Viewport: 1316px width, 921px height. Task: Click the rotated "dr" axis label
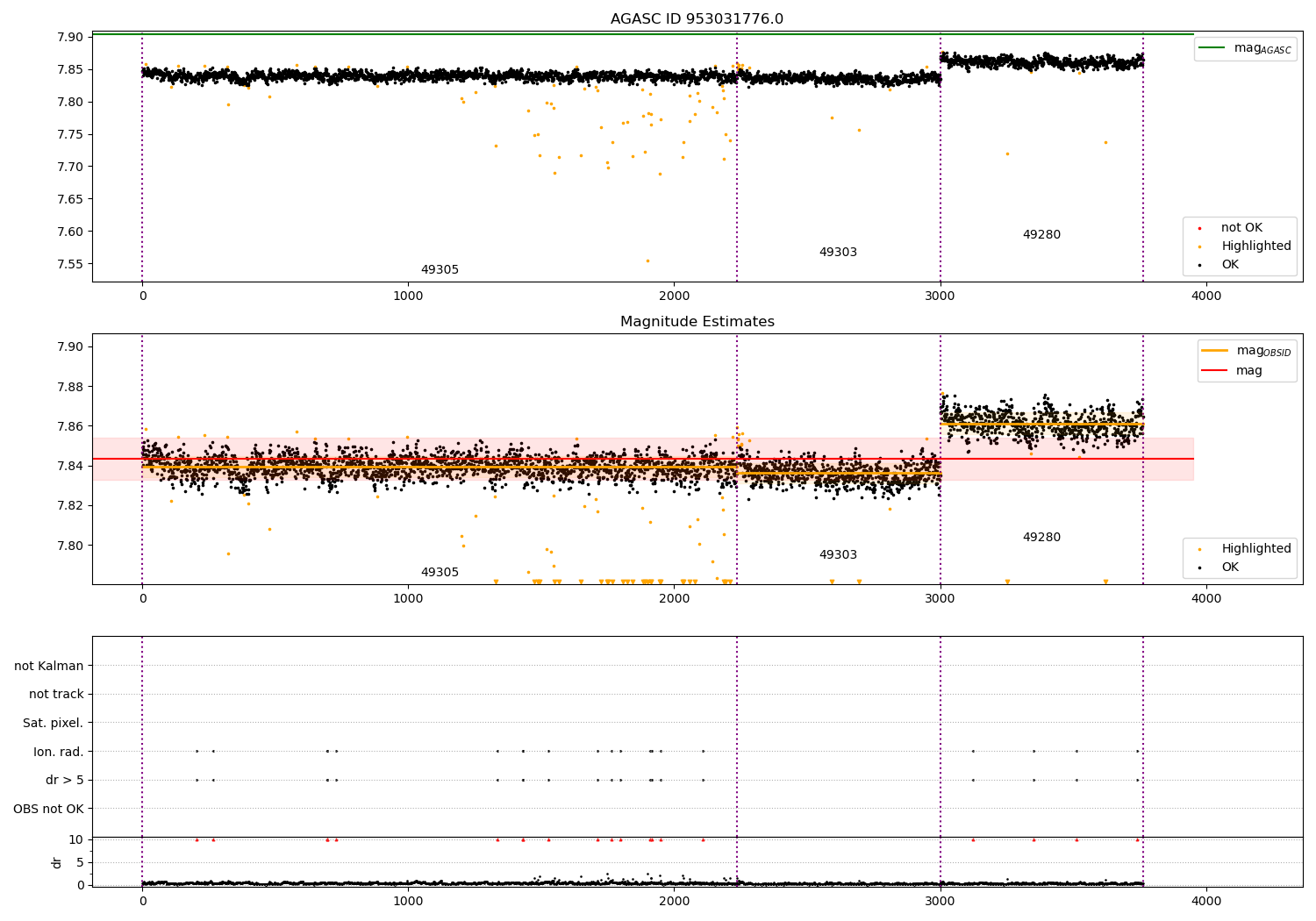point(57,862)
